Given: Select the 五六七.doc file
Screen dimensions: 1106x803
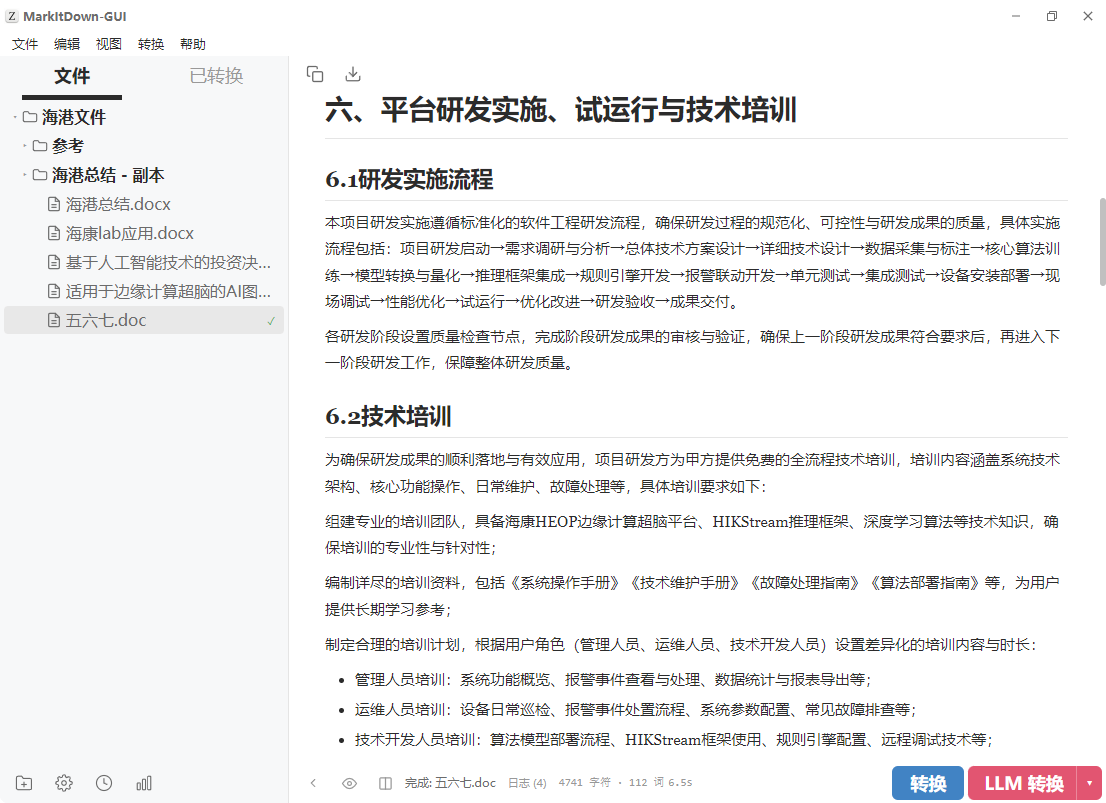Looking at the screenshot, I should (x=144, y=320).
